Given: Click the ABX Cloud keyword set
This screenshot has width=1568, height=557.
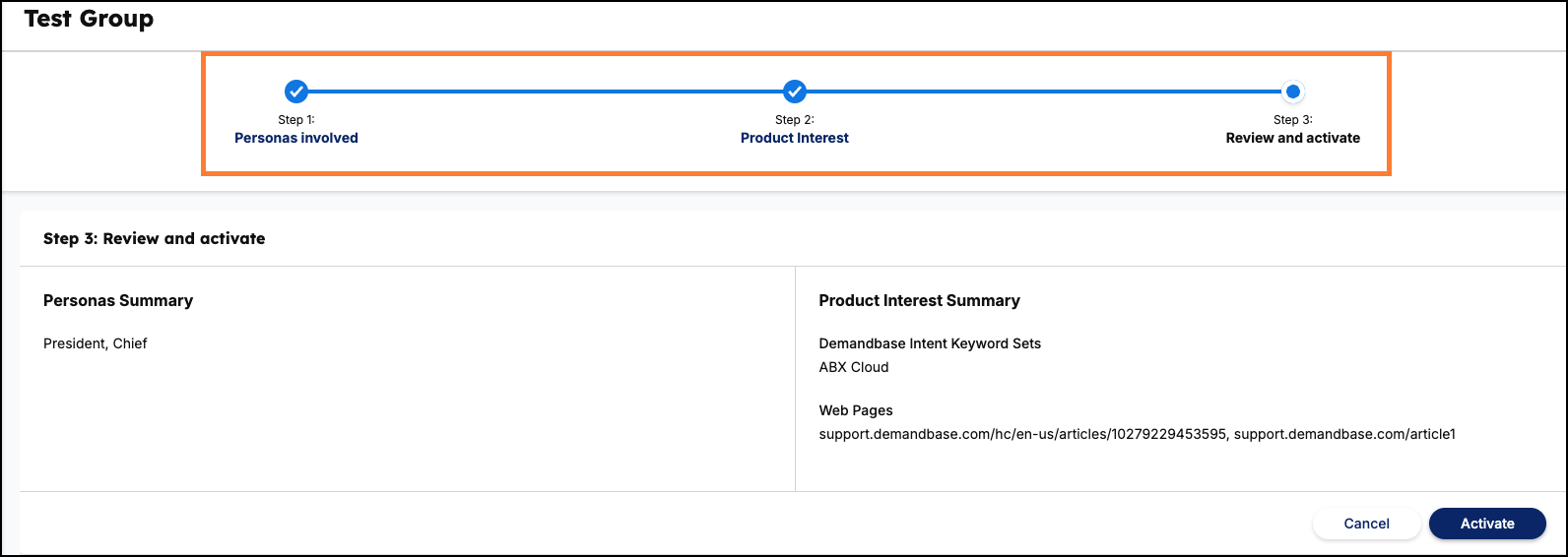Looking at the screenshot, I should point(854,367).
